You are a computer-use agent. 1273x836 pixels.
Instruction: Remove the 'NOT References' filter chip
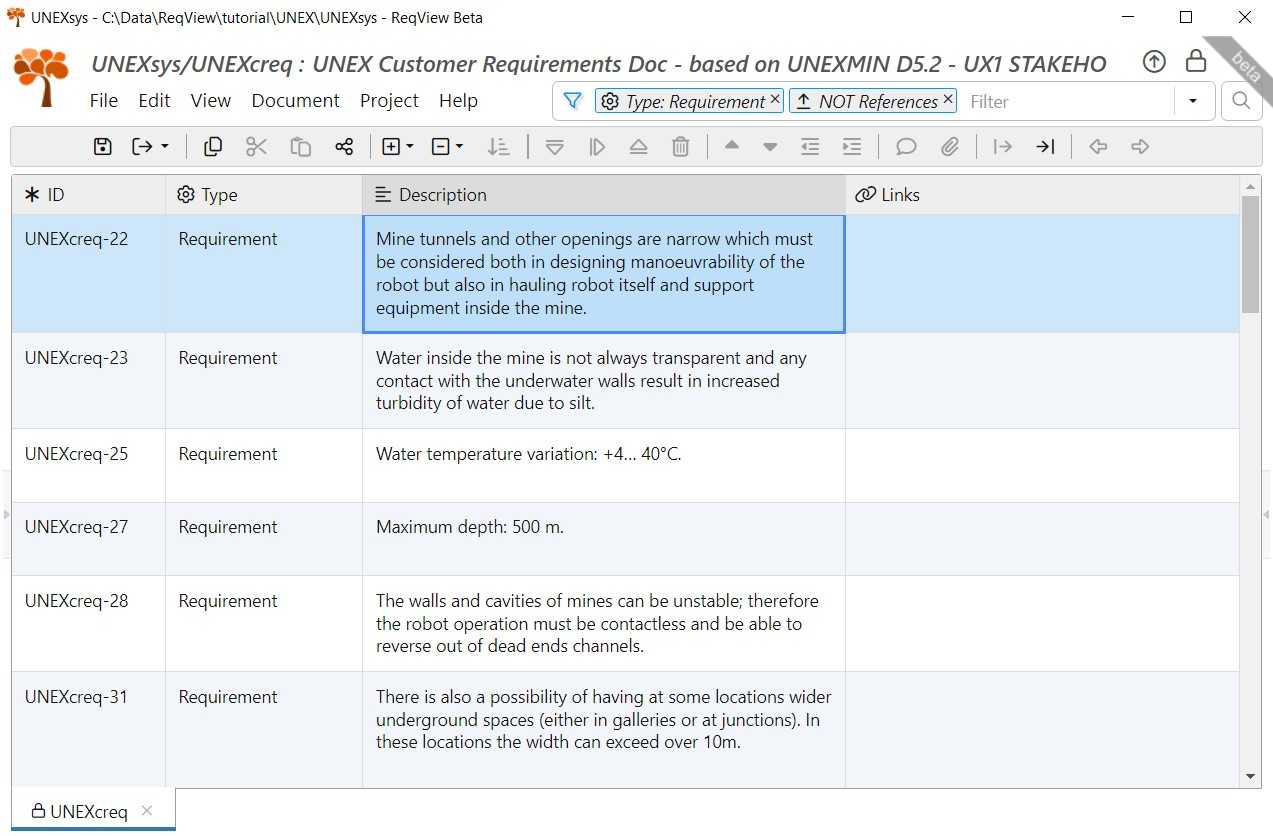(x=948, y=100)
